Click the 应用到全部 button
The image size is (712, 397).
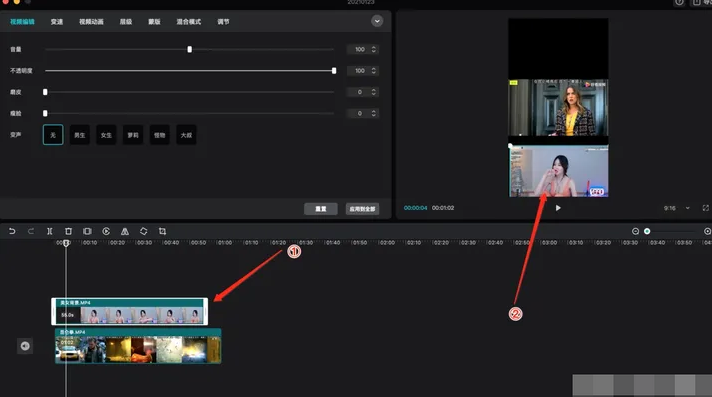pyautogui.click(x=362, y=209)
